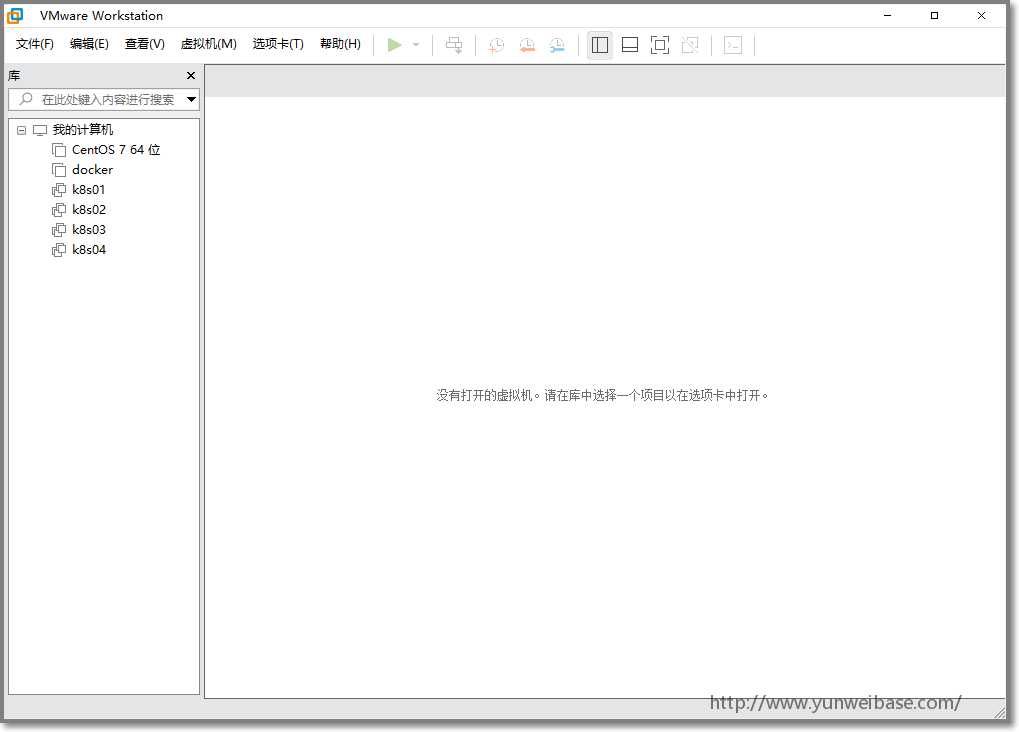Click the search magnifier icon

point(26,99)
